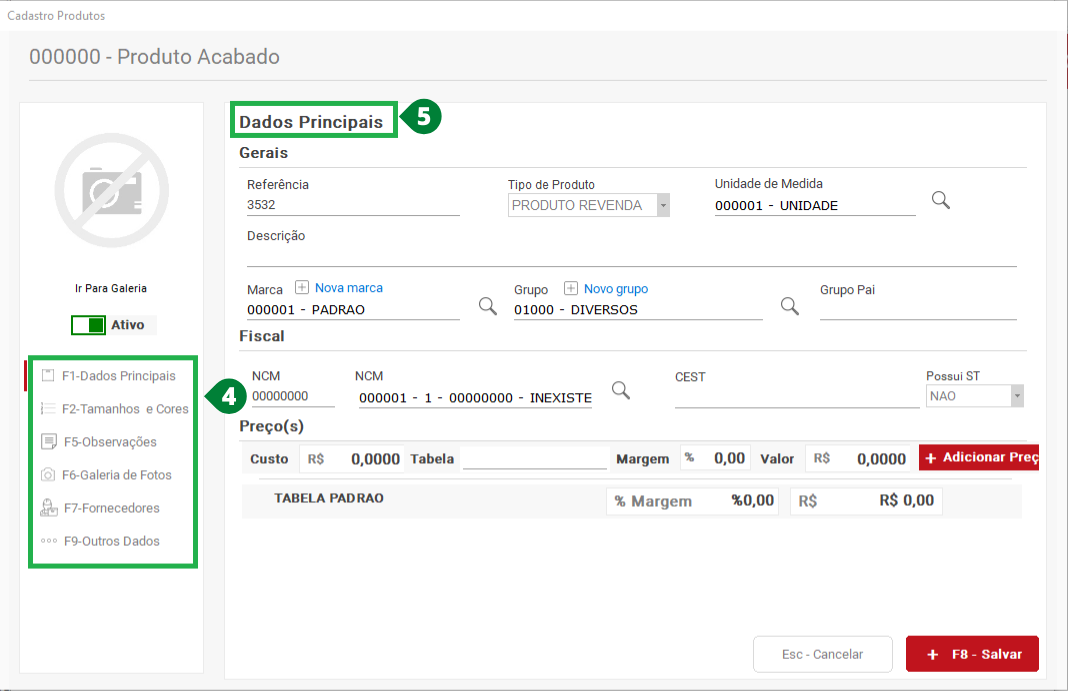Click the Adicionar Preço button
This screenshot has height=691, width=1068.
coord(979,457)
